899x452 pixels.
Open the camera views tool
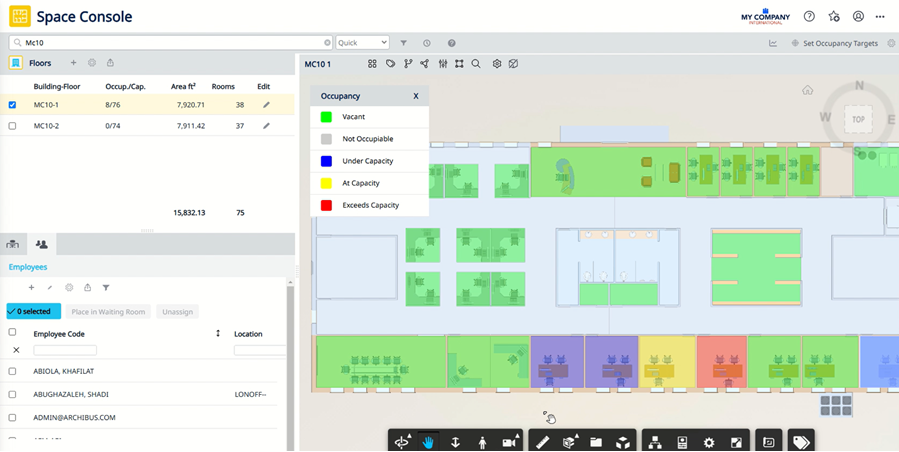(x=510, y=442)
